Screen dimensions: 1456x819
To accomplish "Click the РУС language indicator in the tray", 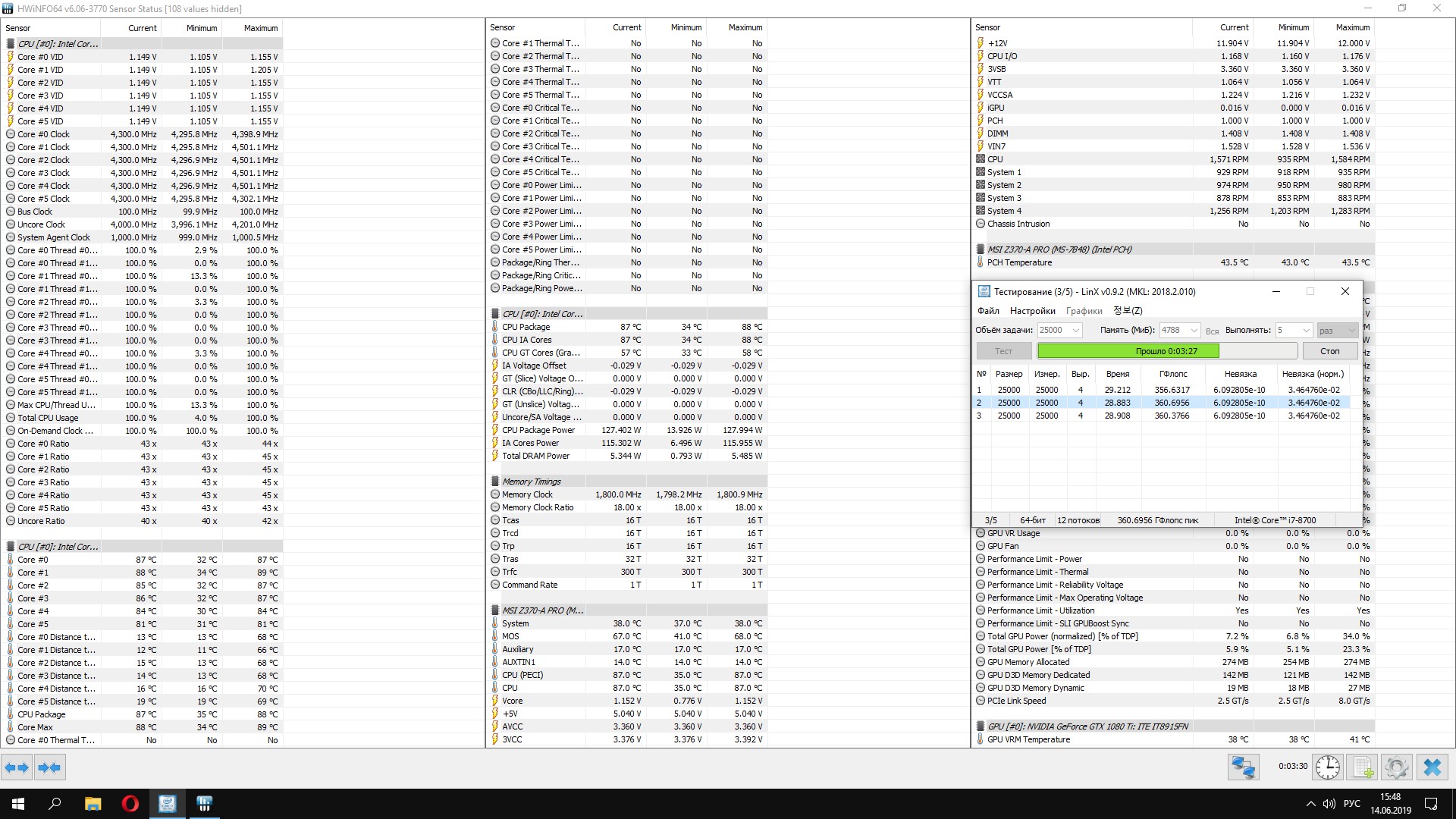I will tap(1351, 804).
